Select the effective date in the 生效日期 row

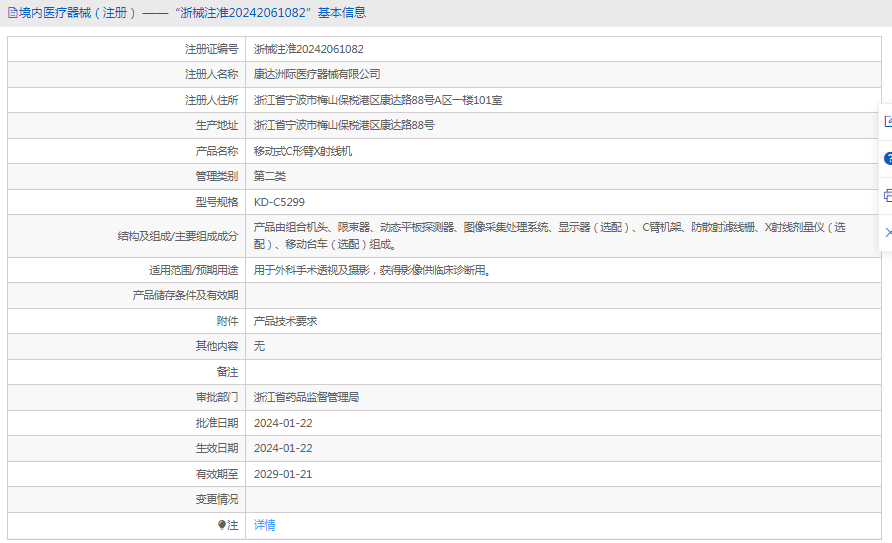pyautogui.click(x=283, y=448)
